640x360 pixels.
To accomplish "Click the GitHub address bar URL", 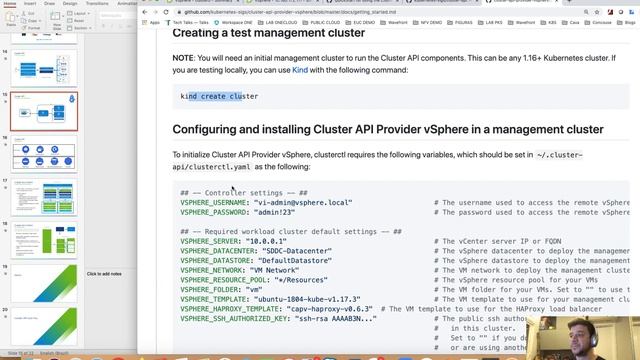I will click(x=290, y=12).
